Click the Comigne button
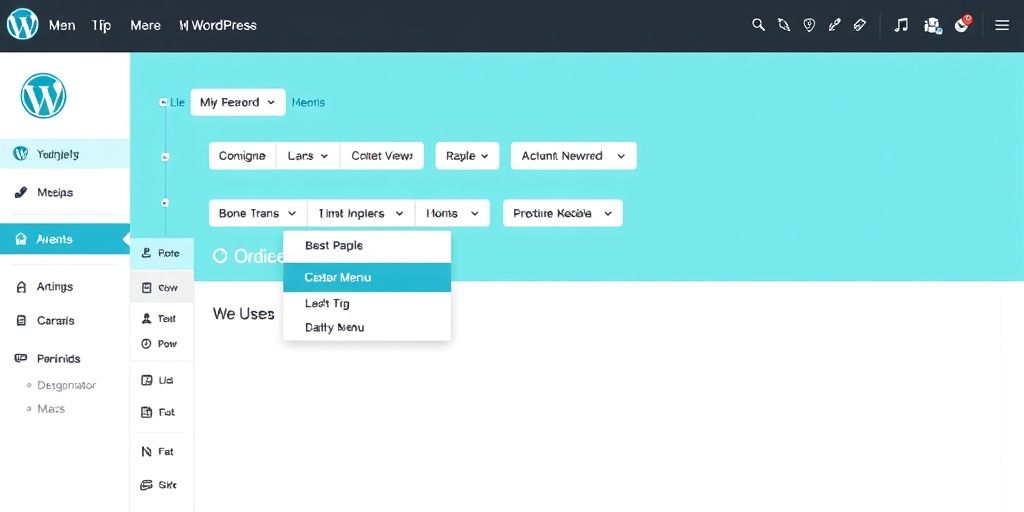This screenshot has height=512, width=1024. pos(242,156)
